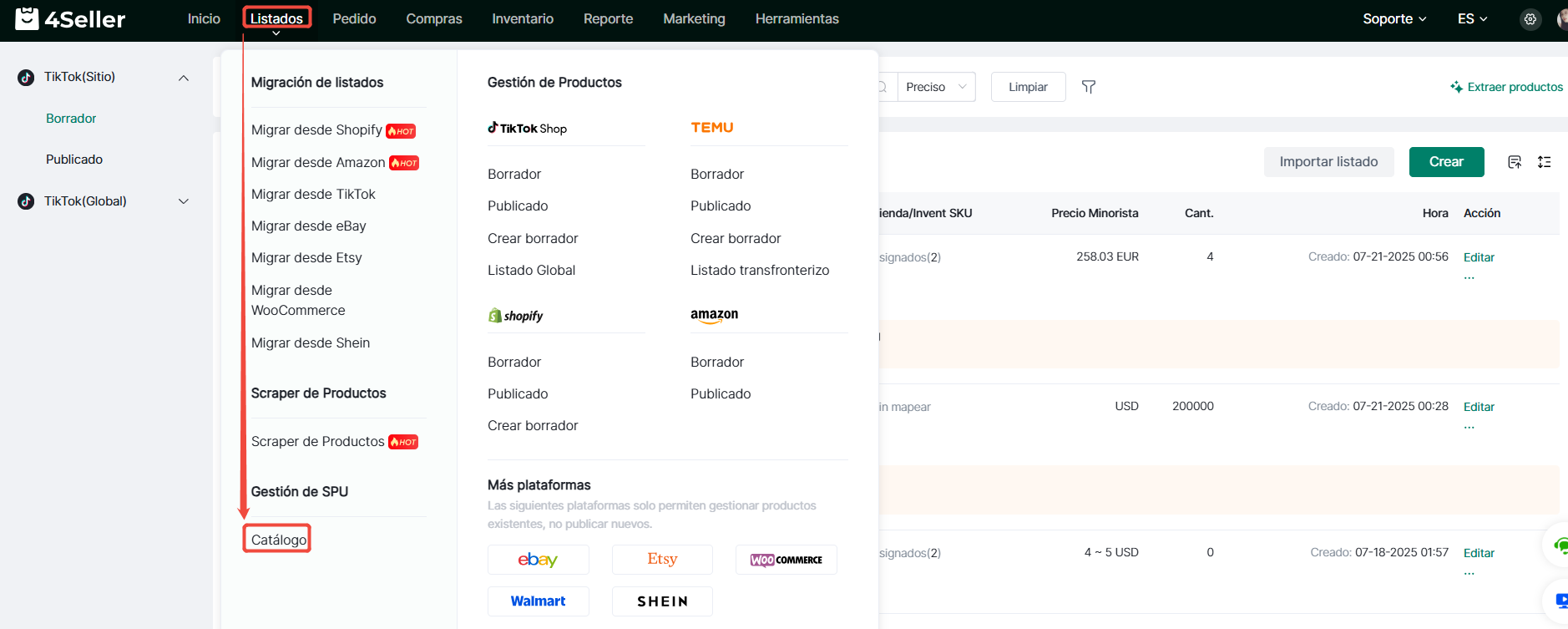Image resolution: width=1568 pixels, height=629 pixels.
Task: Select Migrar desde Shein
Action: click(310, 342)
